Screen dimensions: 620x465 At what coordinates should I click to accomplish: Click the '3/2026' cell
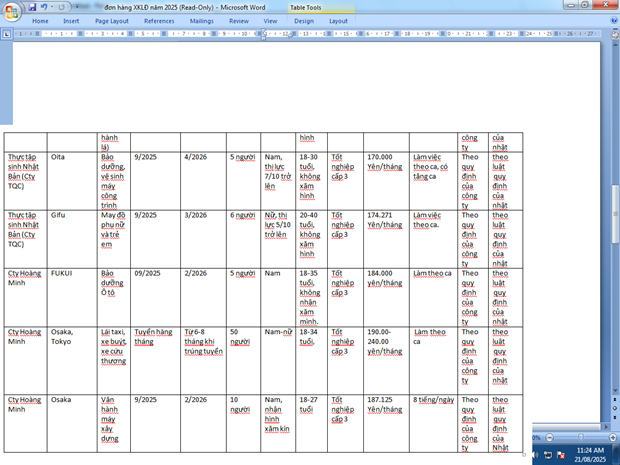pyautogui.click(x=203, y=239)
